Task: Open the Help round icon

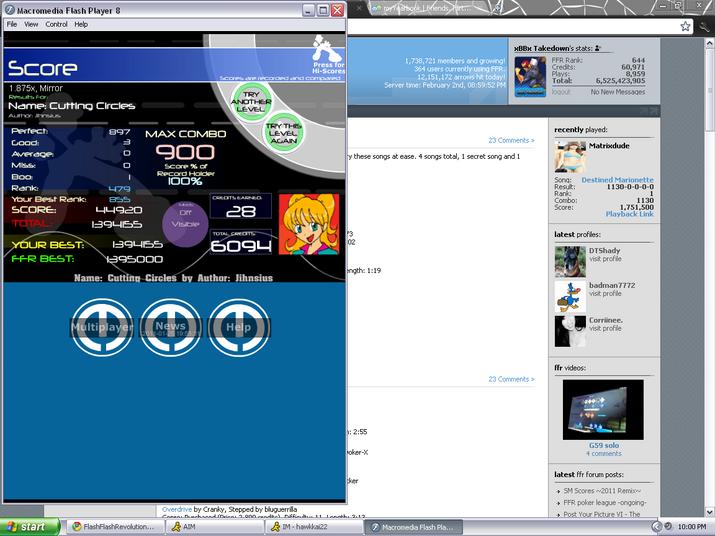Action: point(238,327)
